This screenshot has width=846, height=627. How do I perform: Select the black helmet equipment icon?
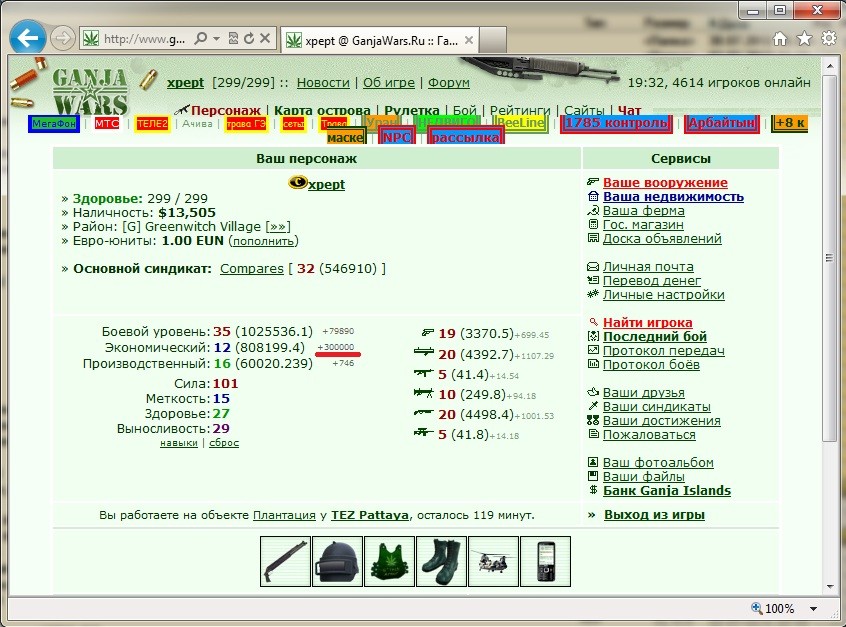[337, 561]
